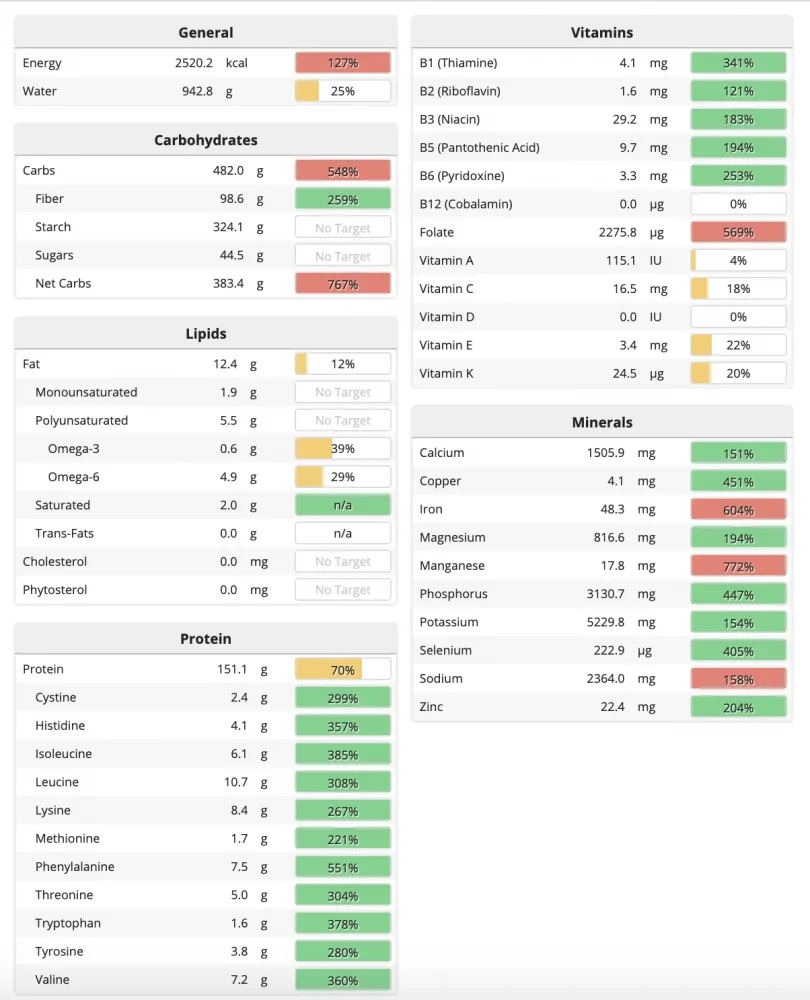
Task: Click the Cholesterol 'No Target' box
Action: point(342,562)
